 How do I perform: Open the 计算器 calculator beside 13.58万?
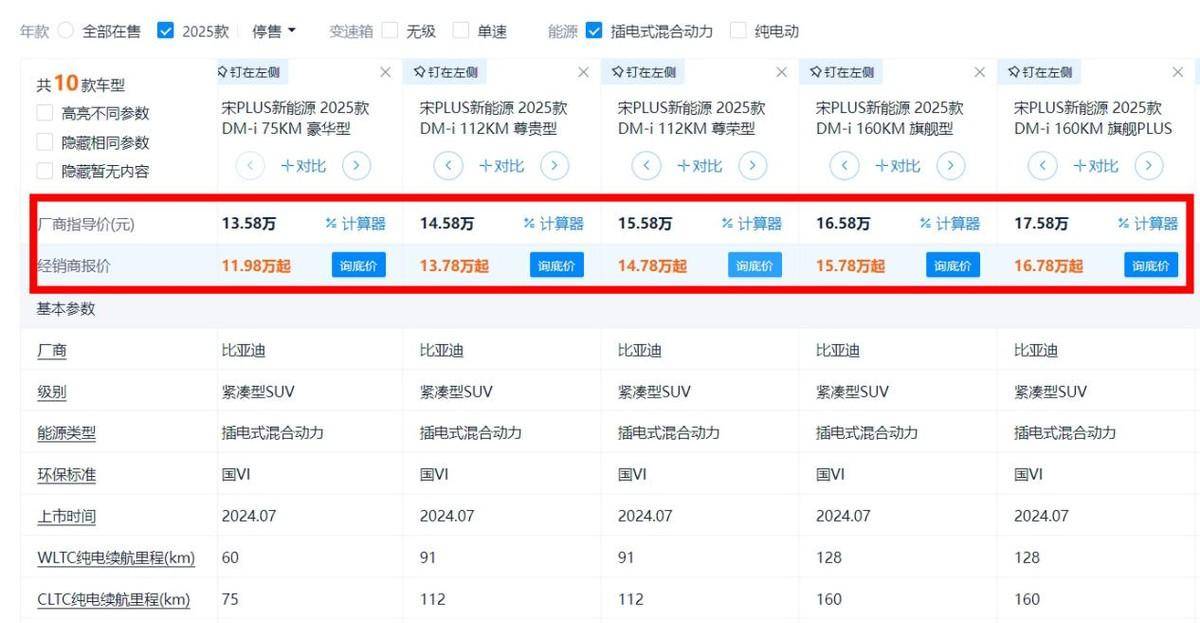click(x=355, y=224)
